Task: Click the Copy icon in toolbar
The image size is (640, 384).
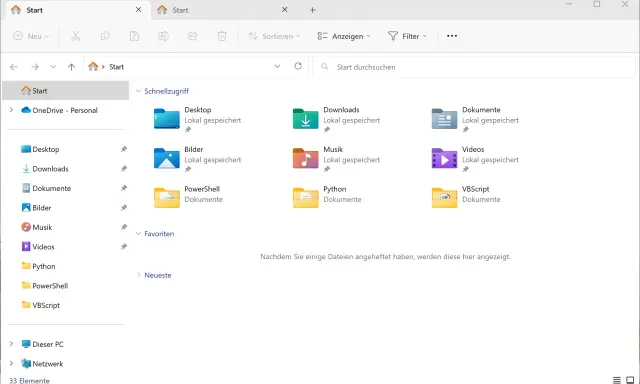Action: [105, 36]
